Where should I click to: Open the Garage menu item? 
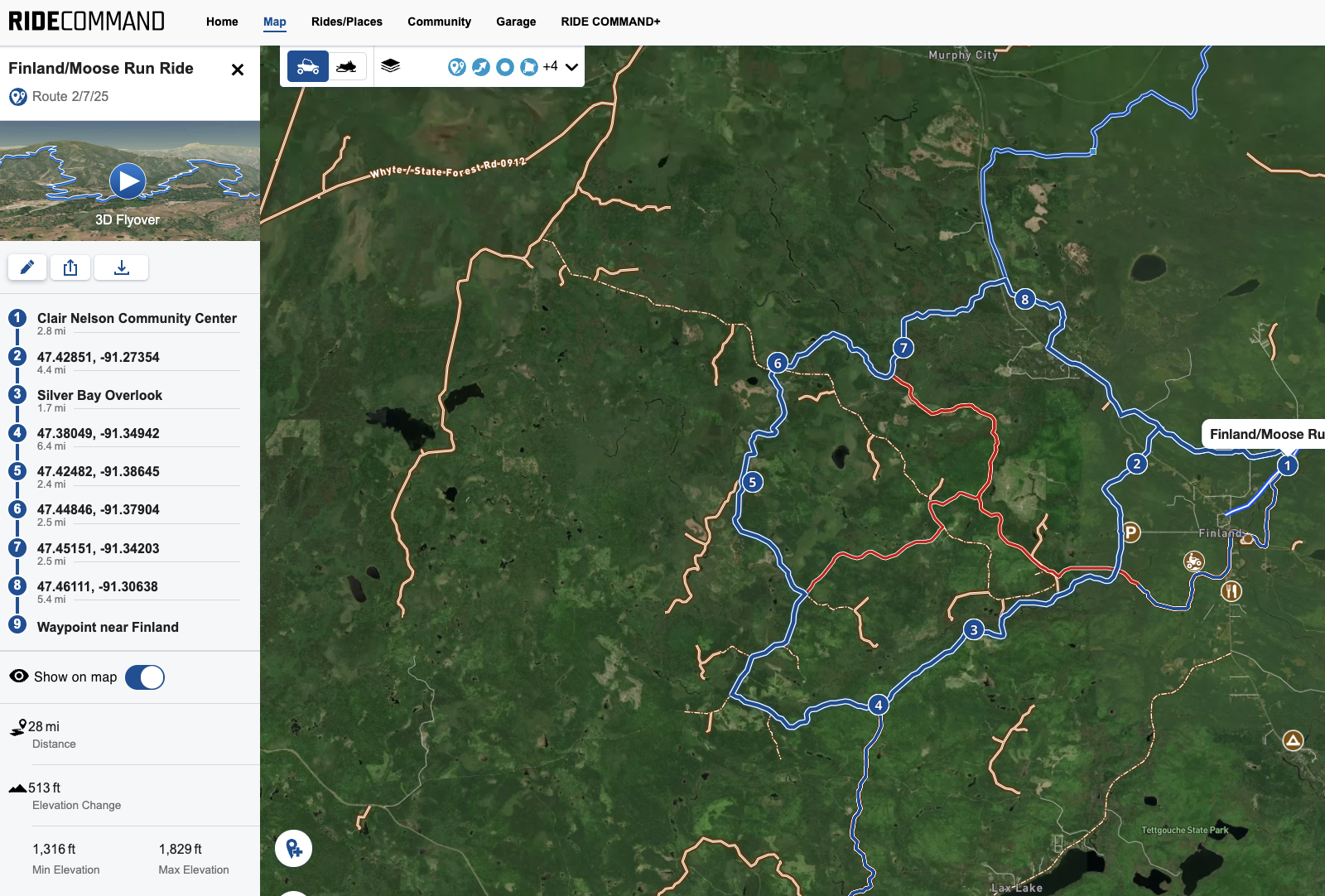point(516,22)
